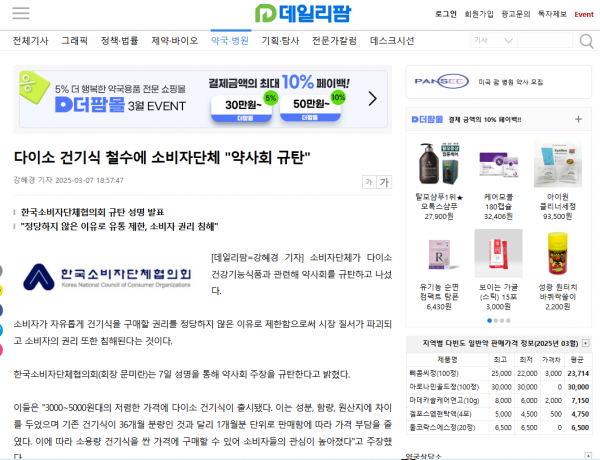This screenshot has height=460, width=600.
Task: Click 마데카솔케어연고(10g) row name
Action: pyautogui.click(x=444, y=400)
